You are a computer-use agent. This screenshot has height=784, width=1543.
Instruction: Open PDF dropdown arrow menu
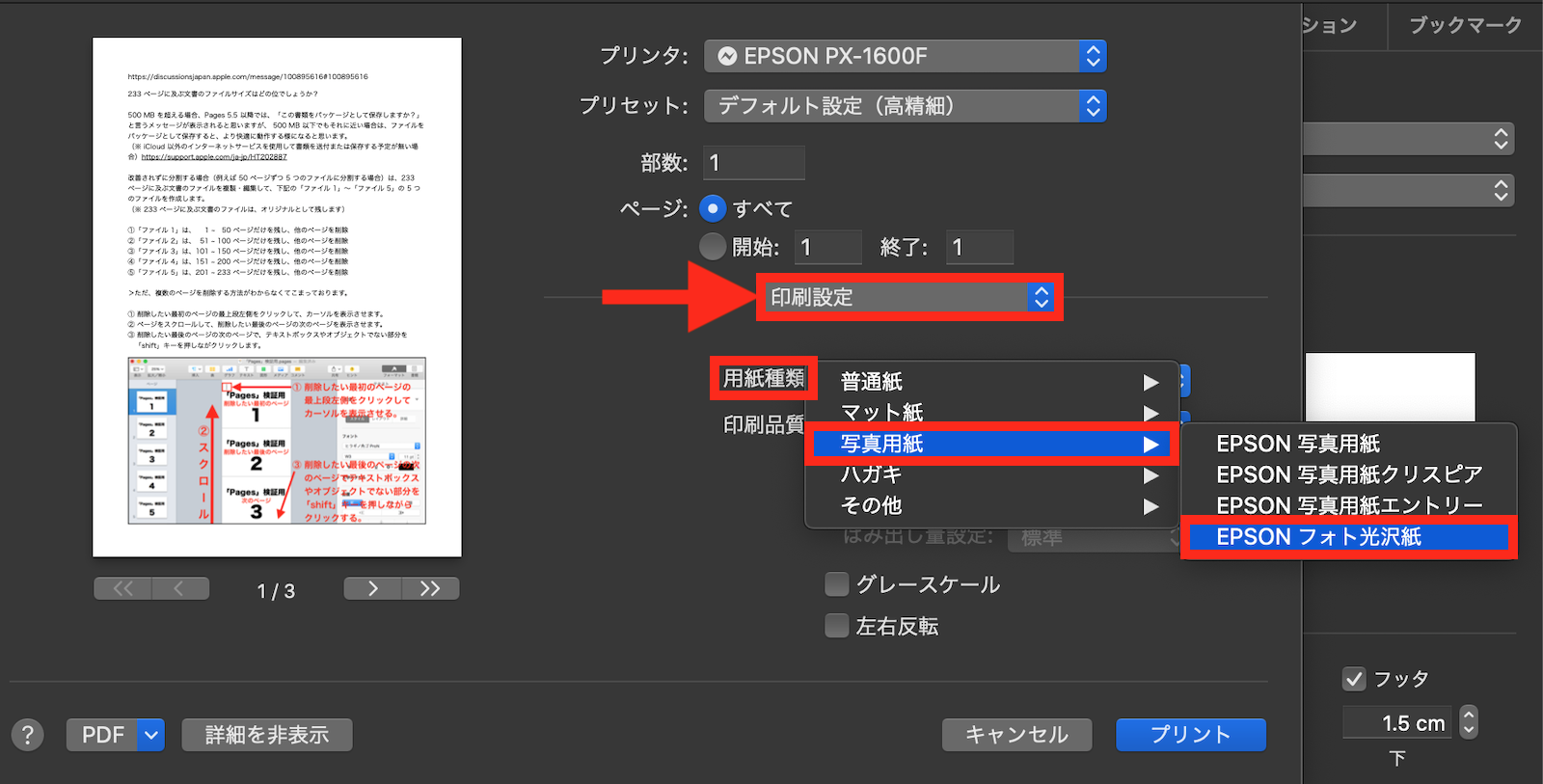coord(151,735)
